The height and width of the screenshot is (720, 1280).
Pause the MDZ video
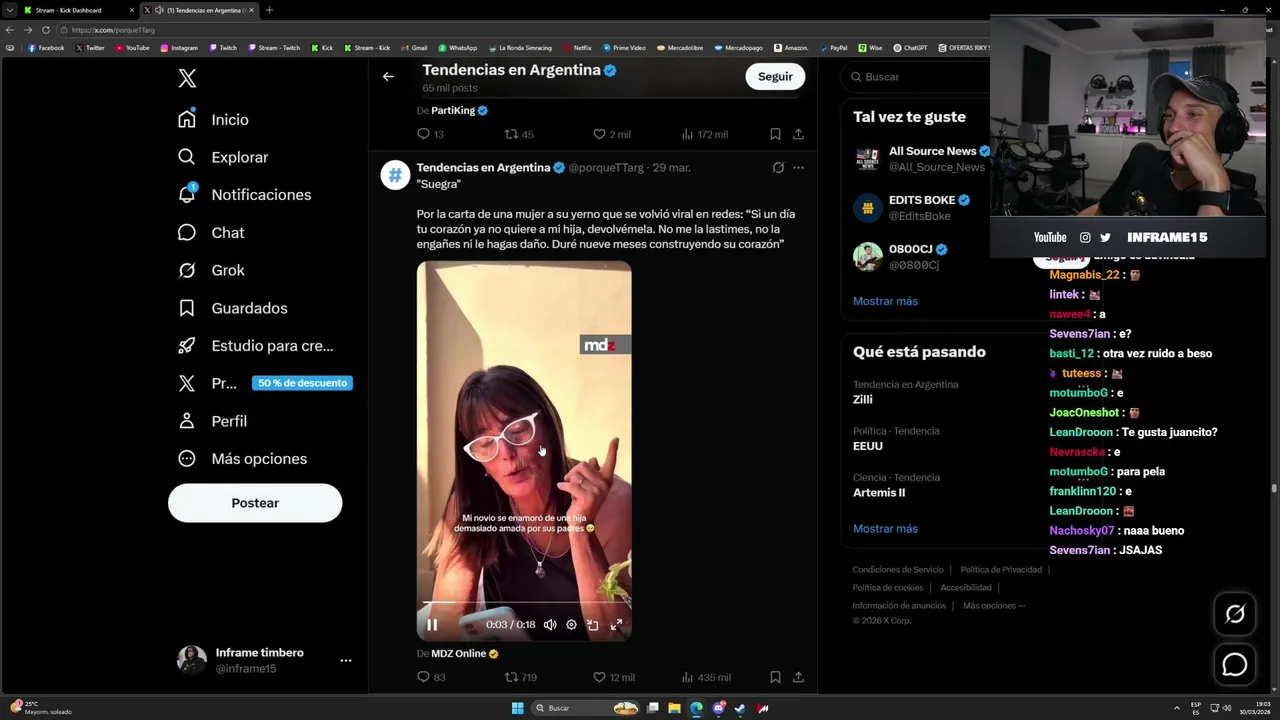432,625
